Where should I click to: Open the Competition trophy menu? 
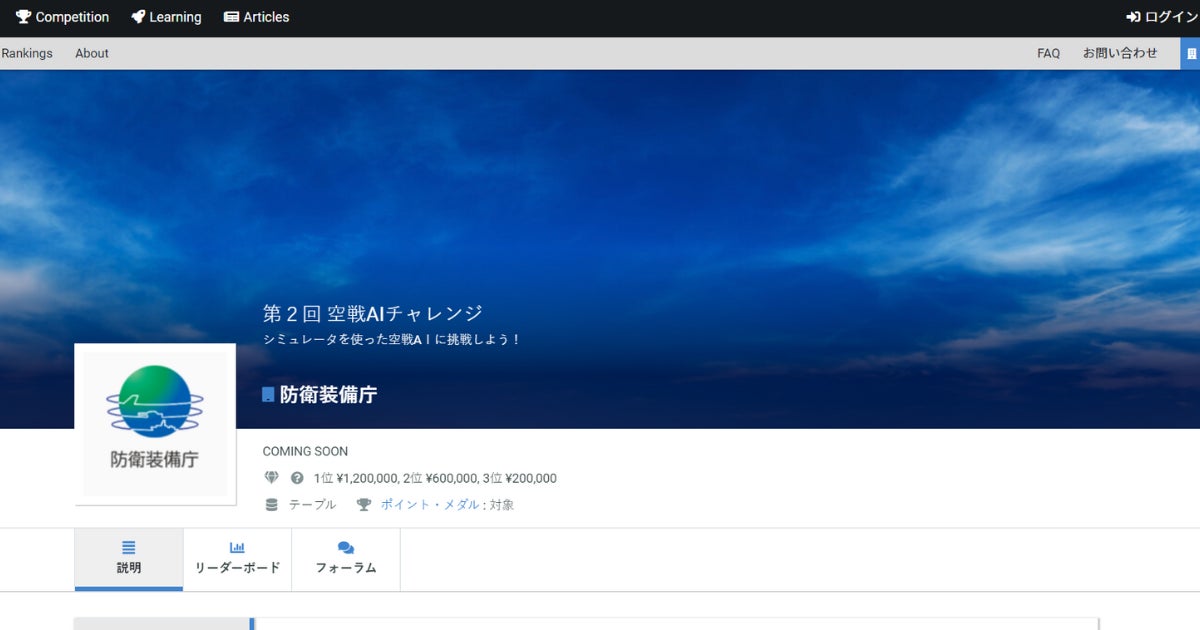coord(62,17)
